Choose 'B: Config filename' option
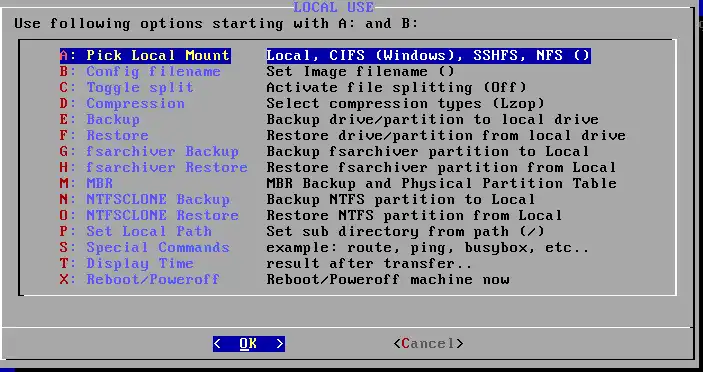The width and height of the screenshot is (703, 372). tap(140, 72)
